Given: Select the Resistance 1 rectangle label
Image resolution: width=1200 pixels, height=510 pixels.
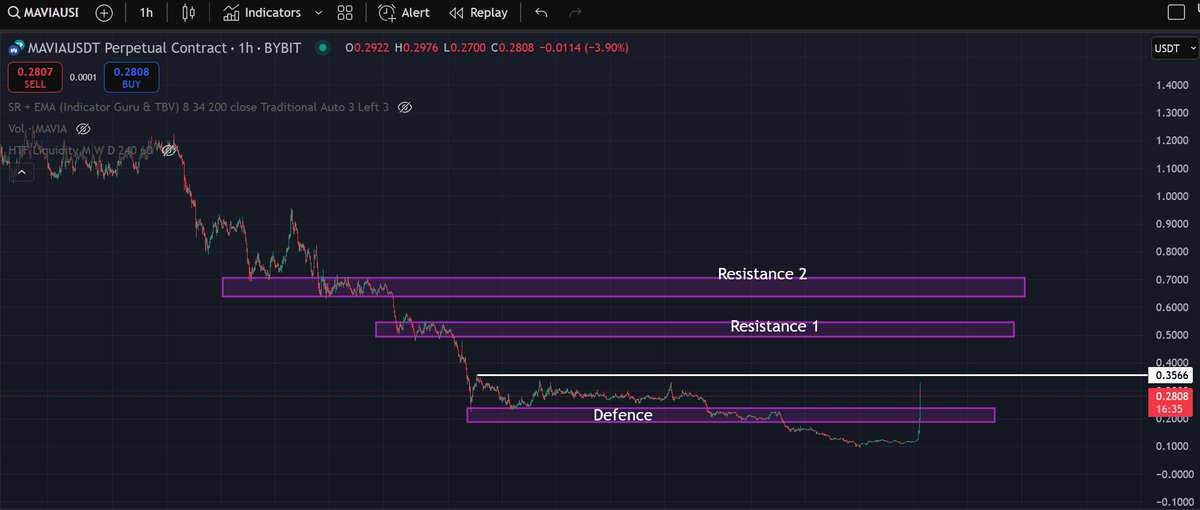Looking at the screenshot, I should click(775, 326).
